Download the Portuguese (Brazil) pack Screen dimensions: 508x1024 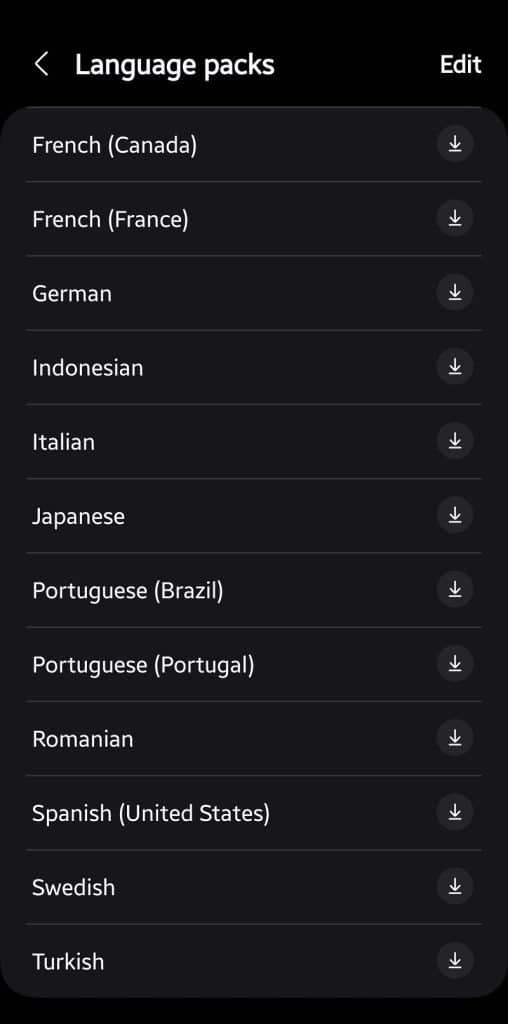click(455, 590)
